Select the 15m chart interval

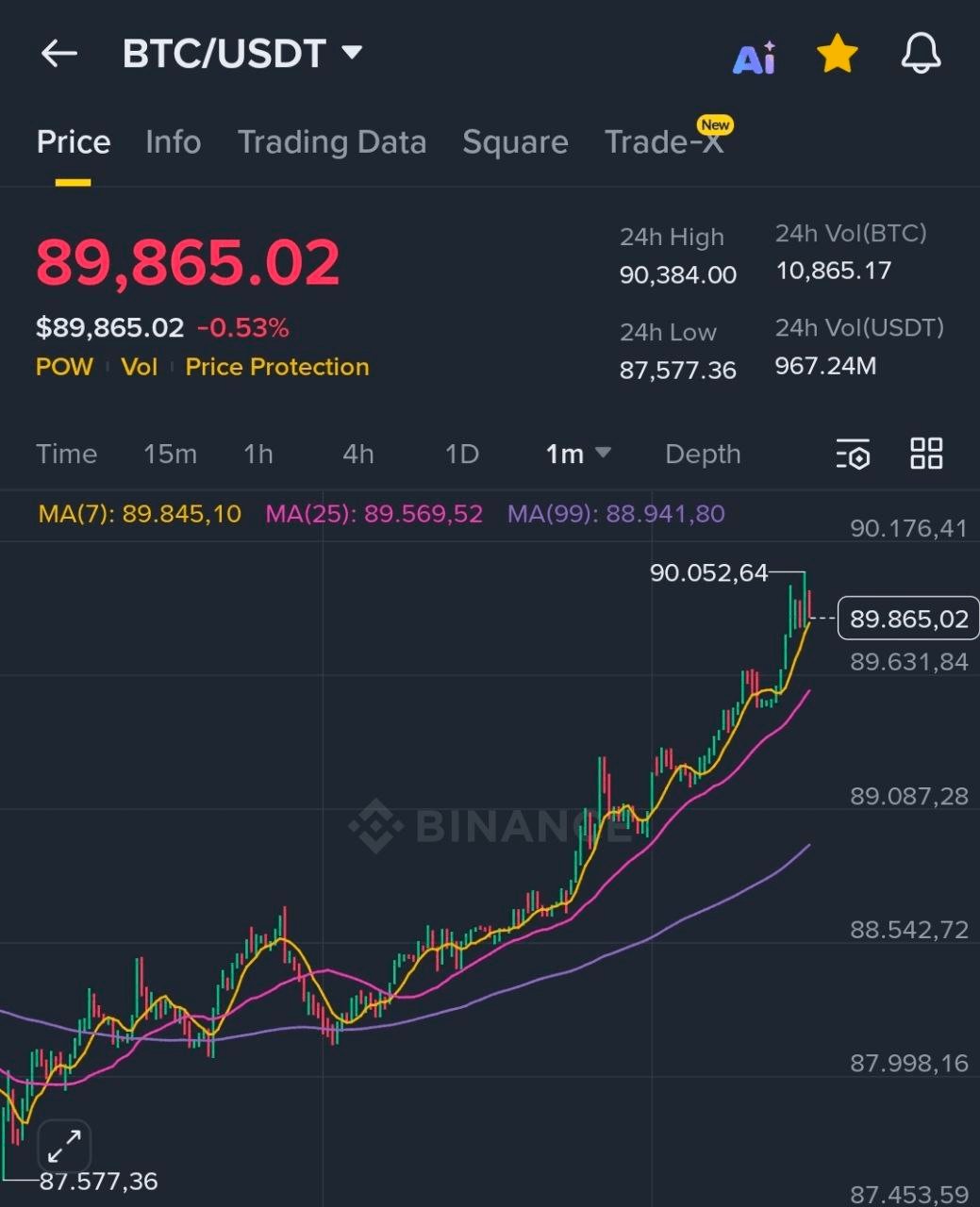170,455
